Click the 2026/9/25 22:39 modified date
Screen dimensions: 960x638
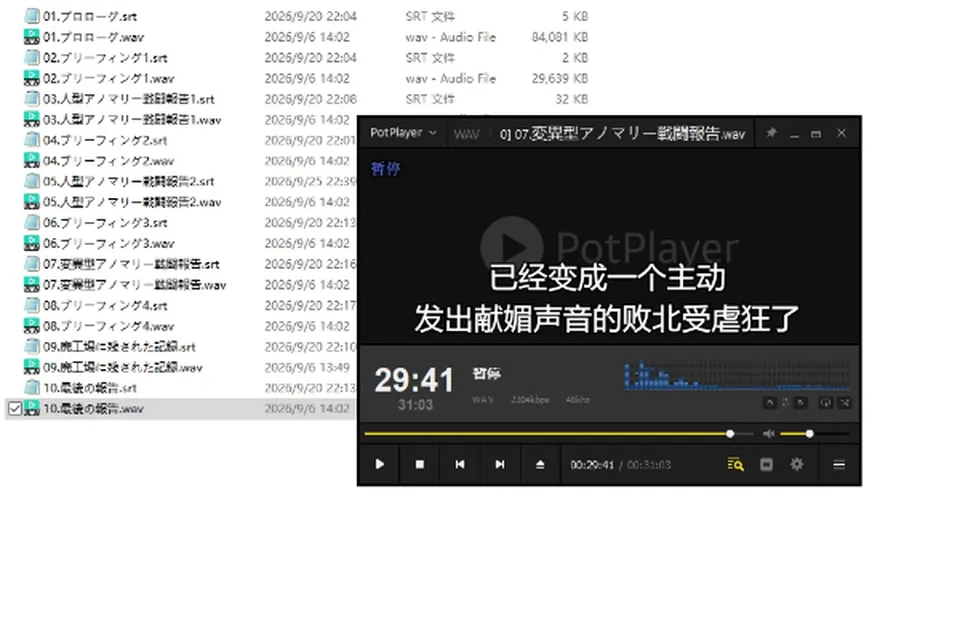pos(310,181)
